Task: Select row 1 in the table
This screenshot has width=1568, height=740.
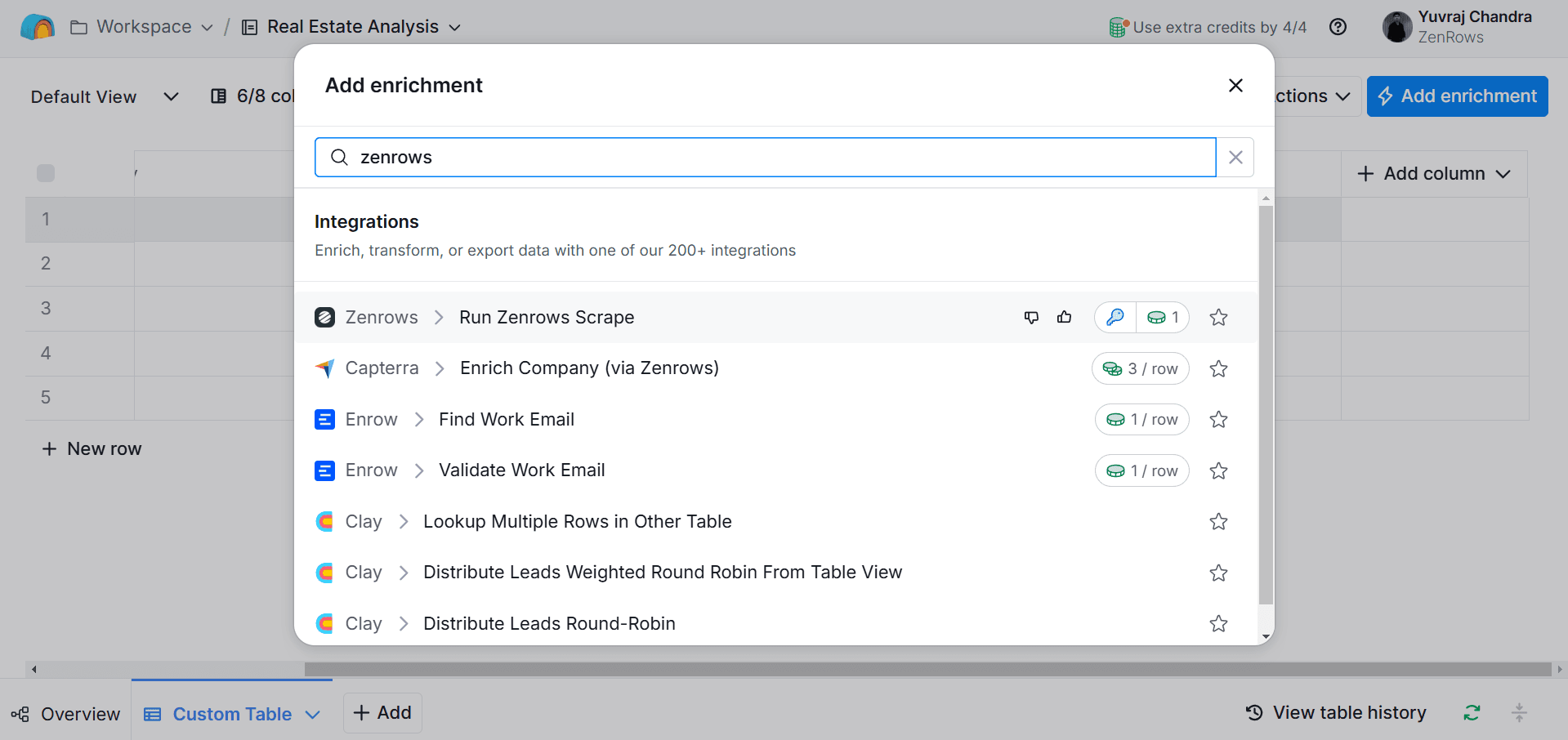Action: pyautogui.click(x=46, y=219)
